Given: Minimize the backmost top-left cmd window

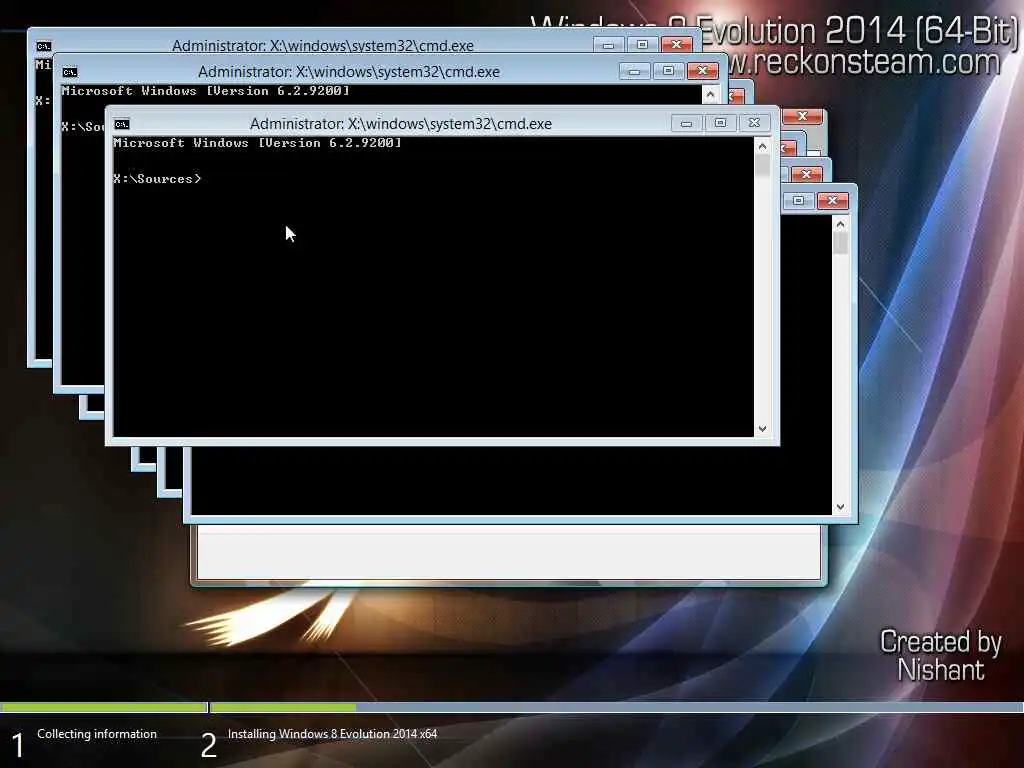Looking at the screenshot, I should [608, 45].
